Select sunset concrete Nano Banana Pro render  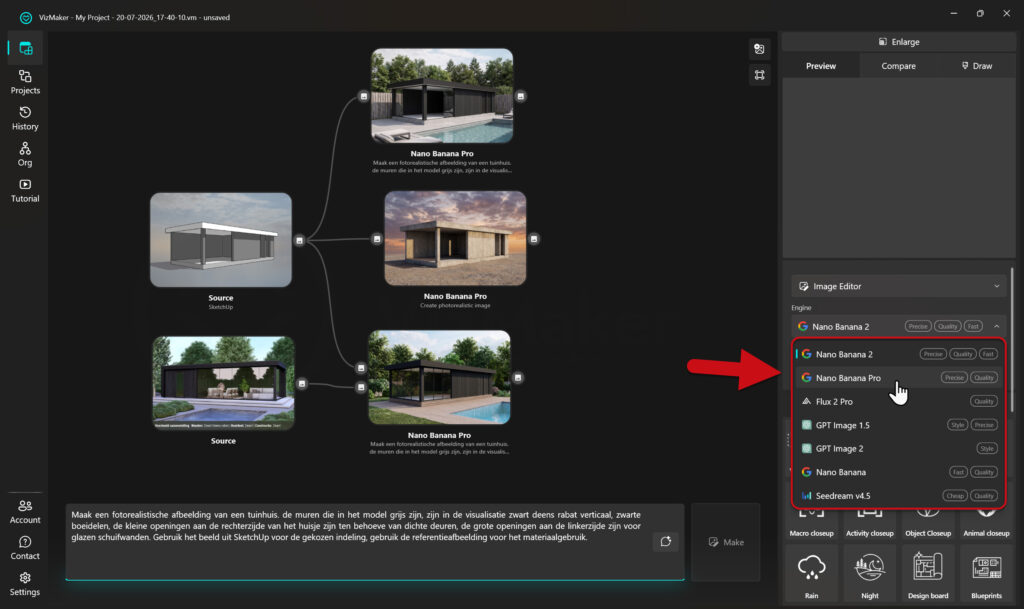pos(455,238)
